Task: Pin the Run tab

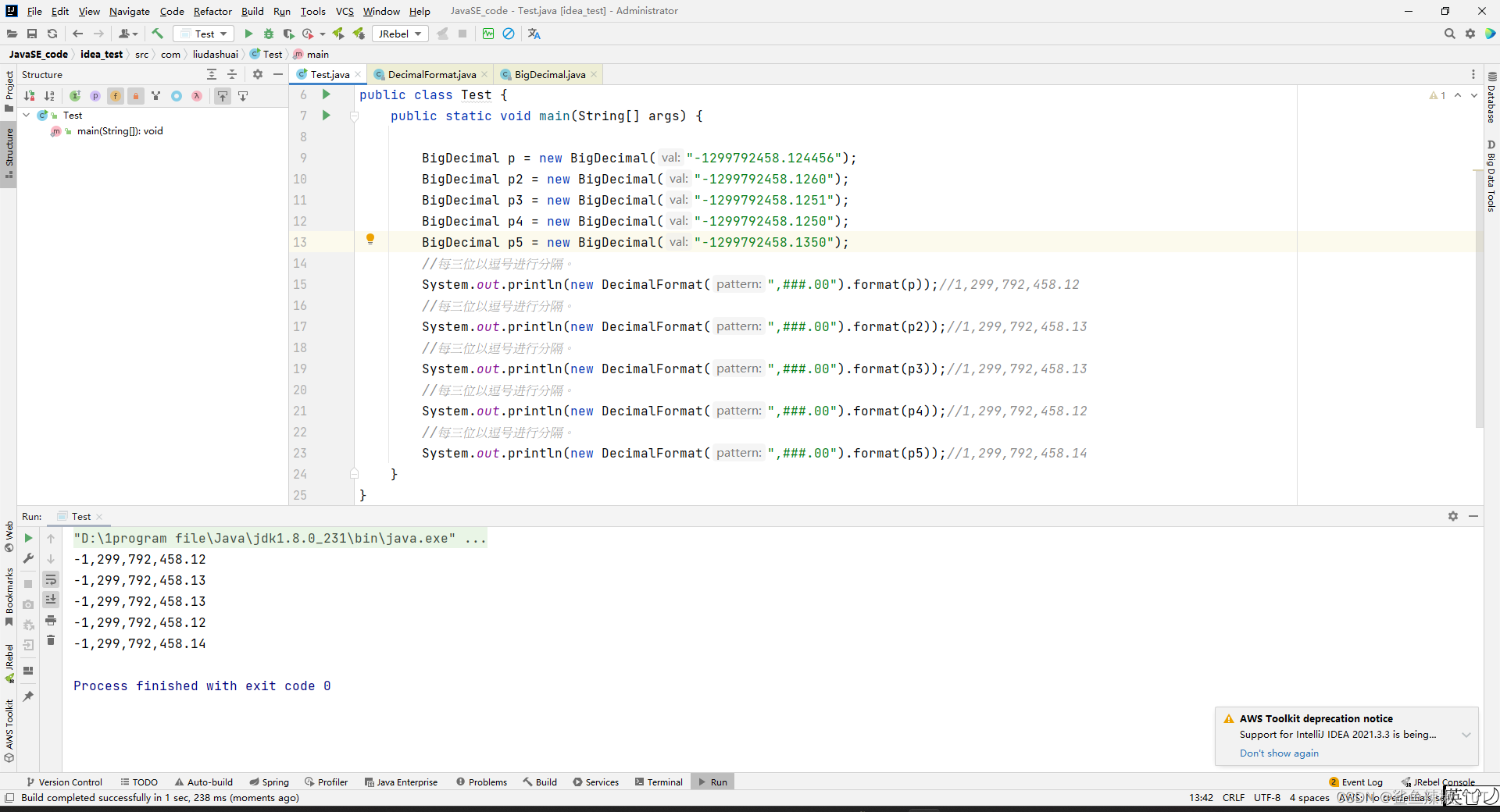Action: (x=28, y=696)
